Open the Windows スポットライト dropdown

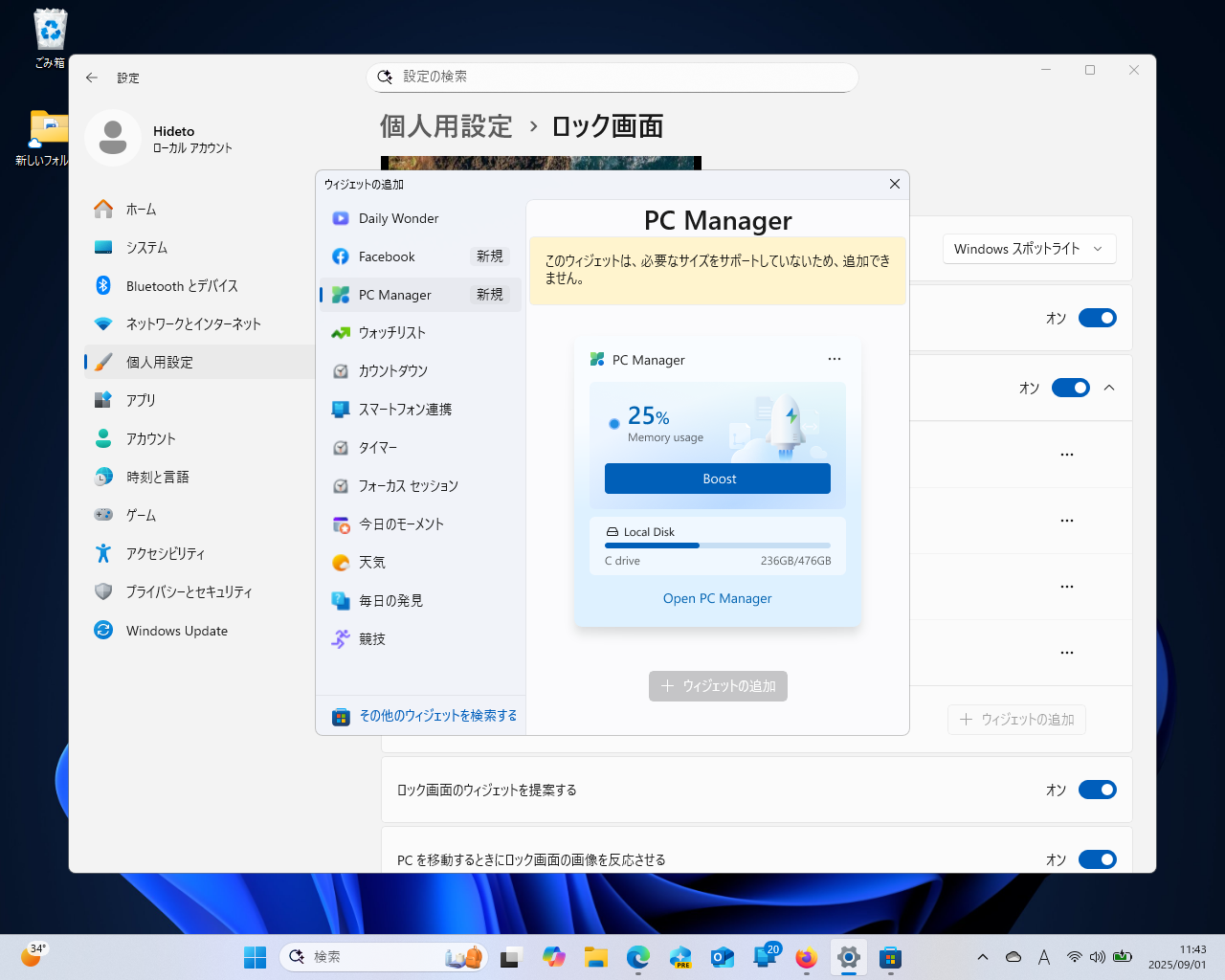click(1029, 249)
